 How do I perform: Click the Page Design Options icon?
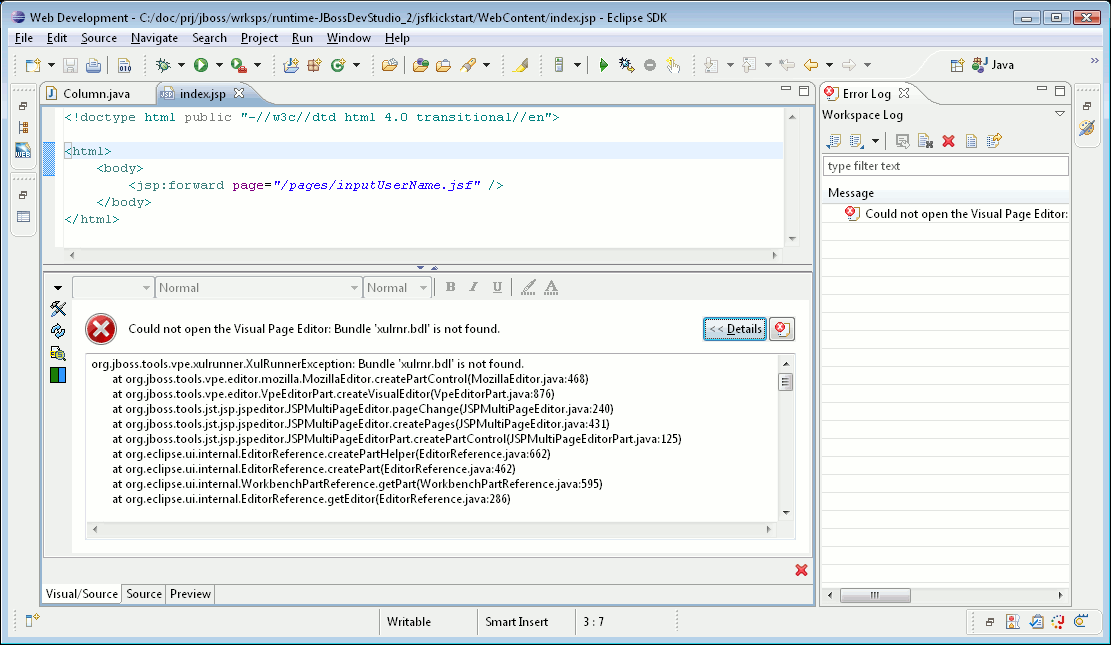58,353
